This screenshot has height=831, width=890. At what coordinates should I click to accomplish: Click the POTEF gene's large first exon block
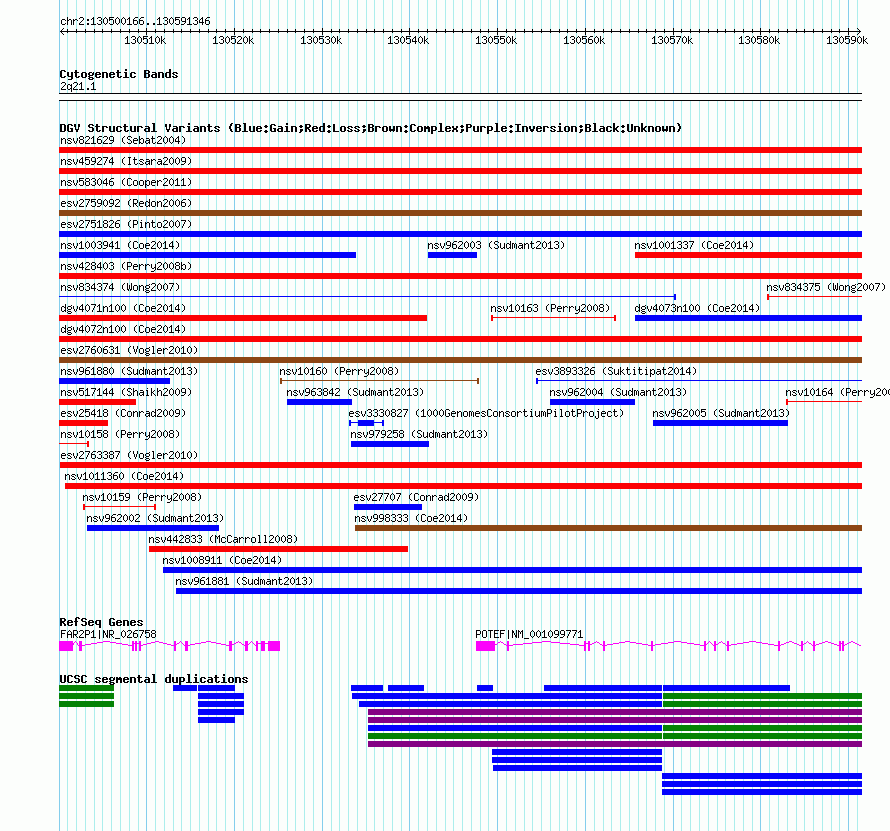coord(485,646)
